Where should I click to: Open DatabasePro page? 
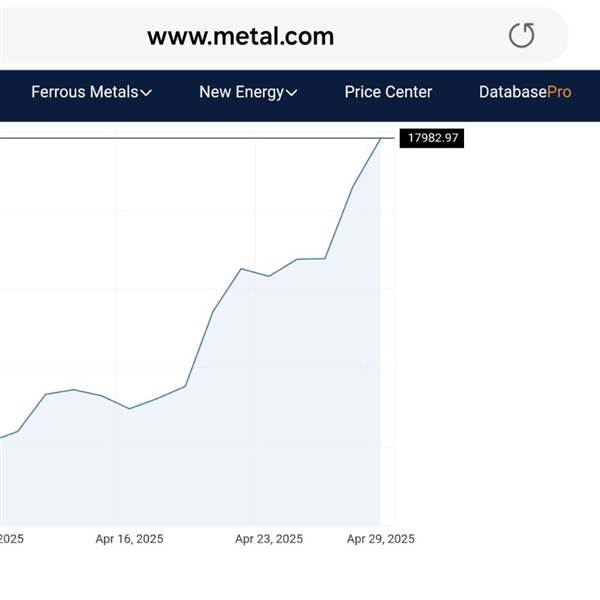click(x=525, y=92)
